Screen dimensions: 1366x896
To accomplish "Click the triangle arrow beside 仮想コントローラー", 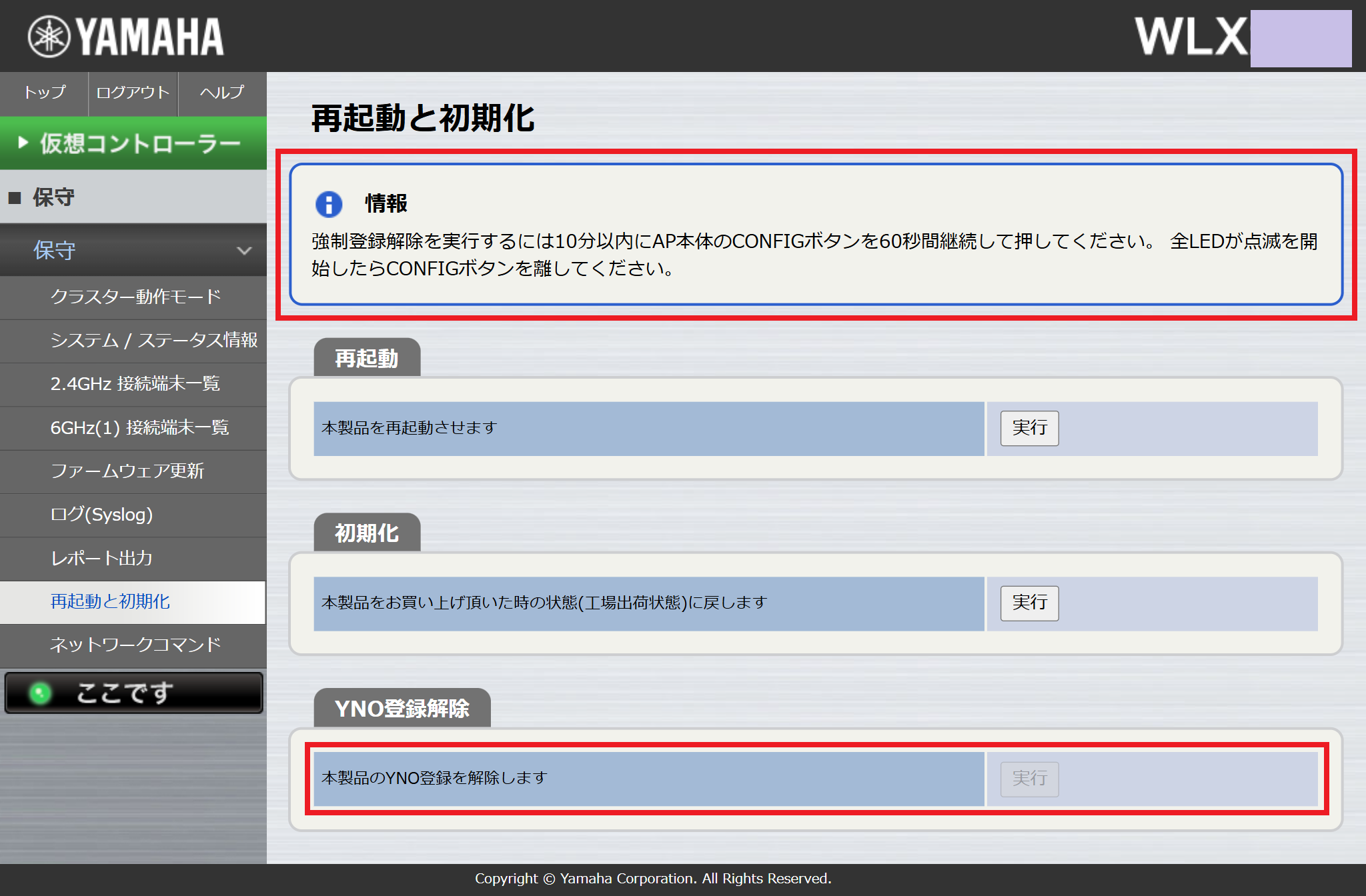I will (x=23, y=142).
